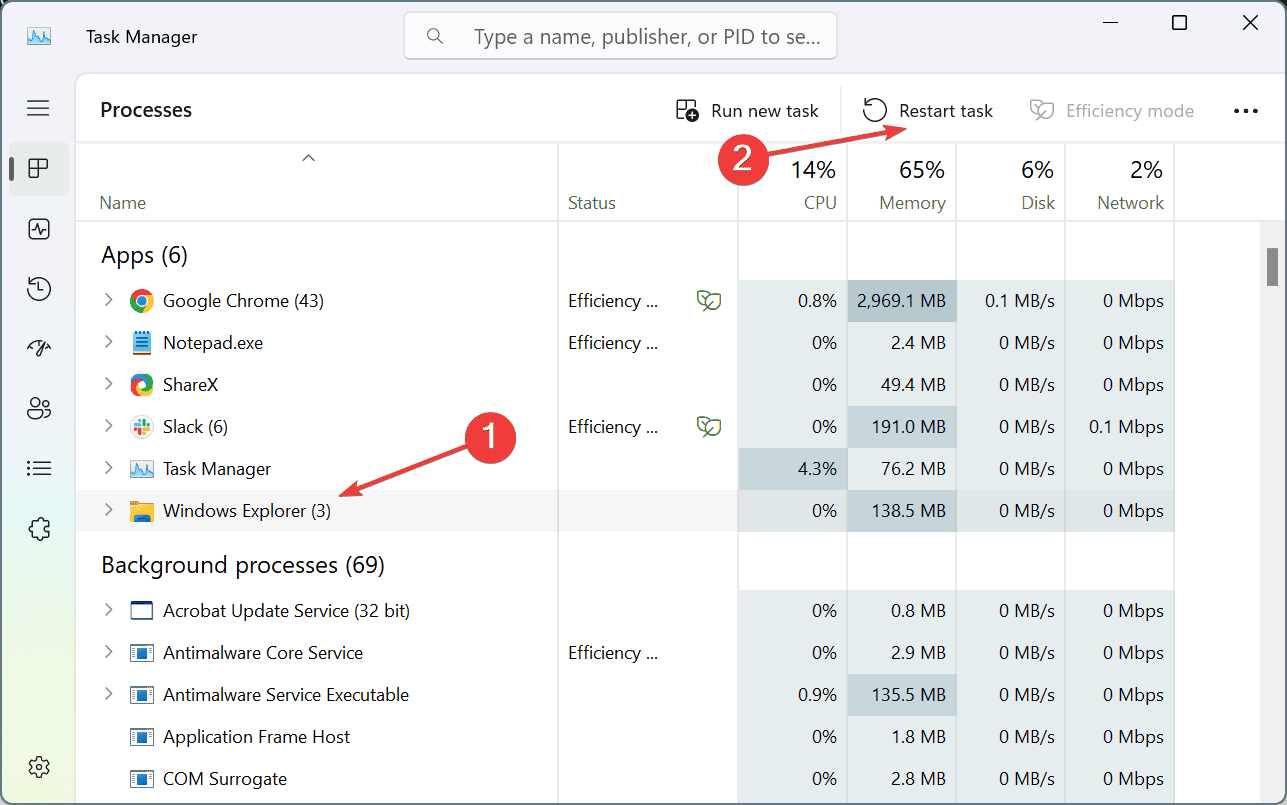Select the COM Surrogate row text

225,779
